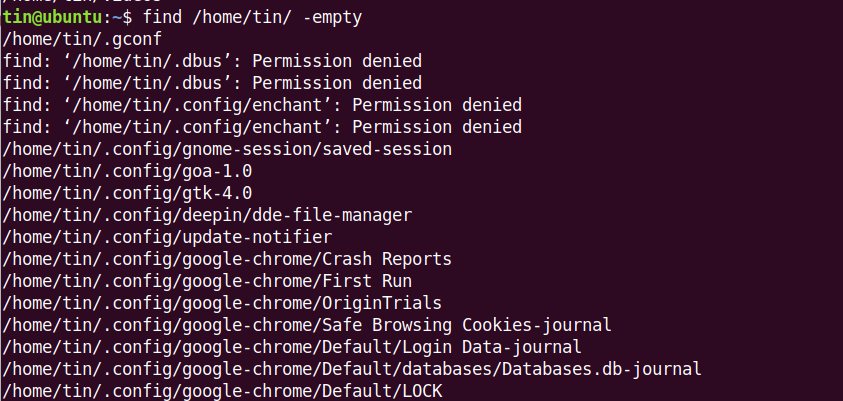Click the deepin/dde-file-manager path line

(207, 215)
